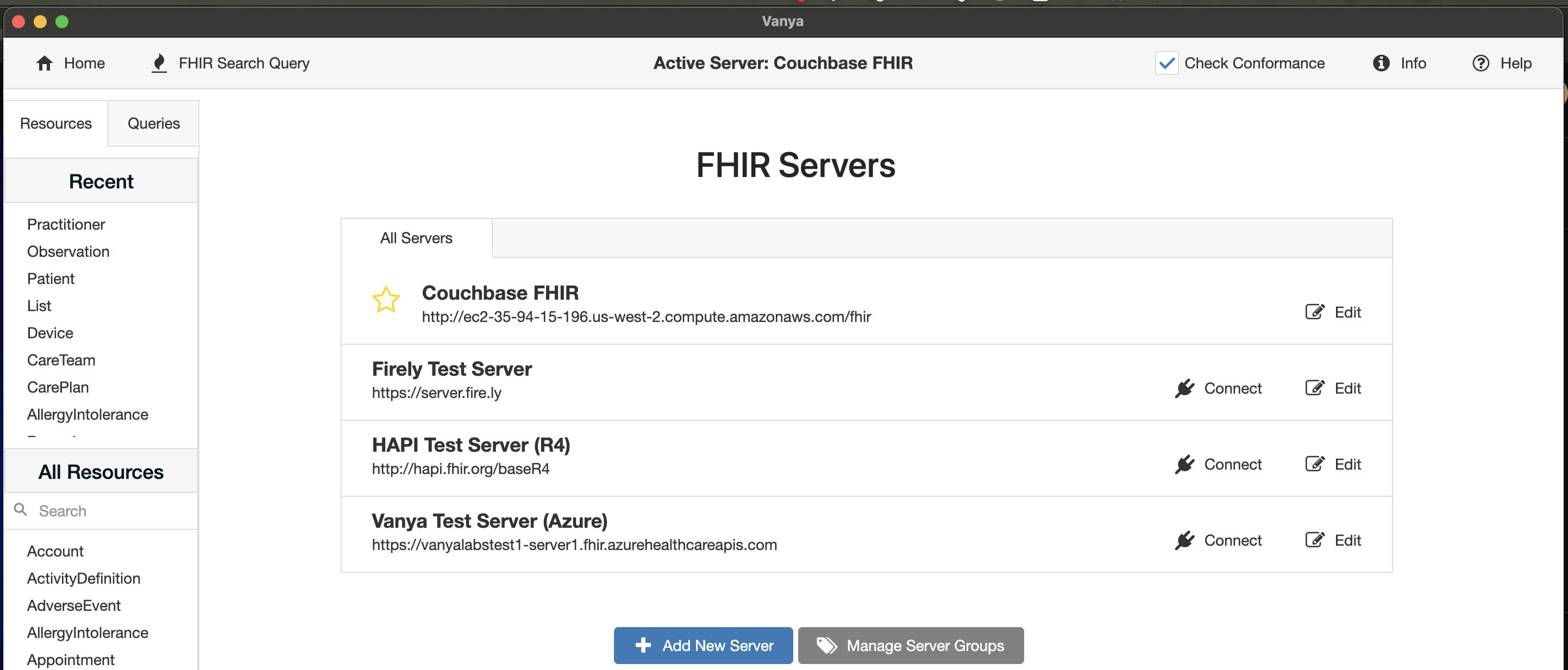The height and width of the screenshot is (670, 1568).
Task: Select the Resources tab
Action: click(x=56, y=124)
